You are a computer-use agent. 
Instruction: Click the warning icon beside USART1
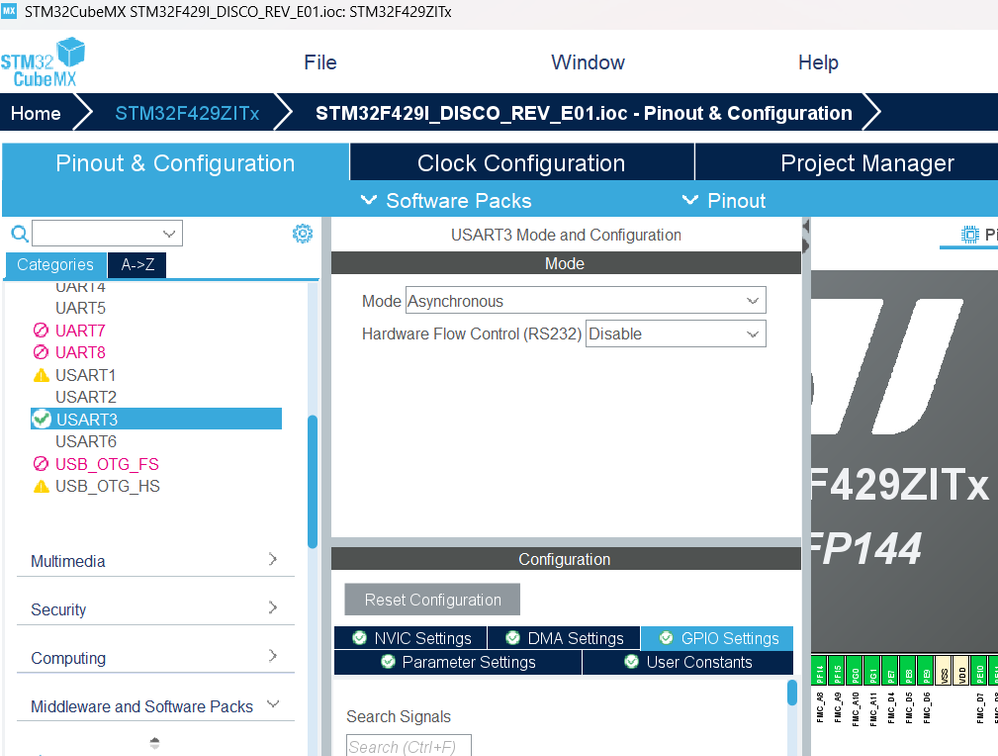[x=41, y=375]
